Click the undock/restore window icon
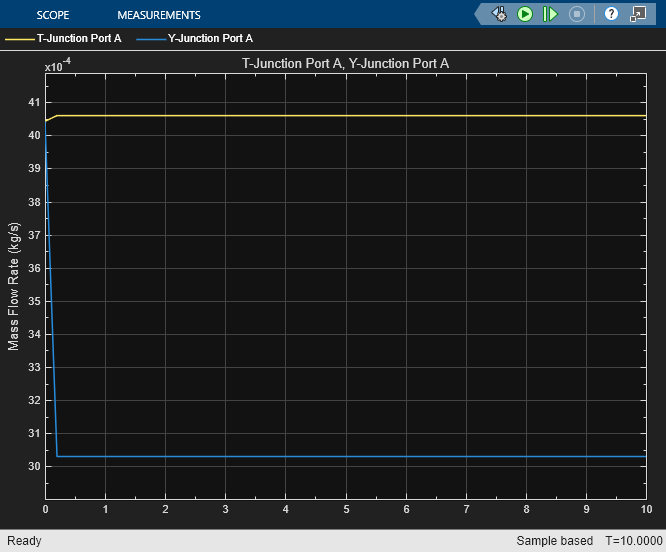 [x=637, y=14]
